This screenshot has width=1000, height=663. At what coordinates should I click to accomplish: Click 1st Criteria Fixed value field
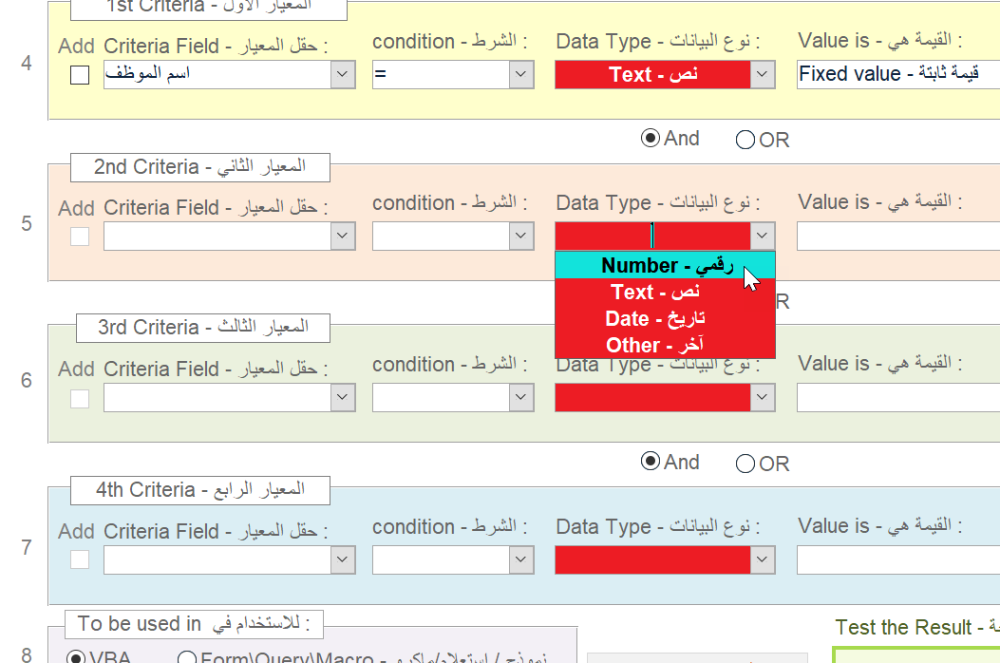pyautogui.click(x=898, y=75)
